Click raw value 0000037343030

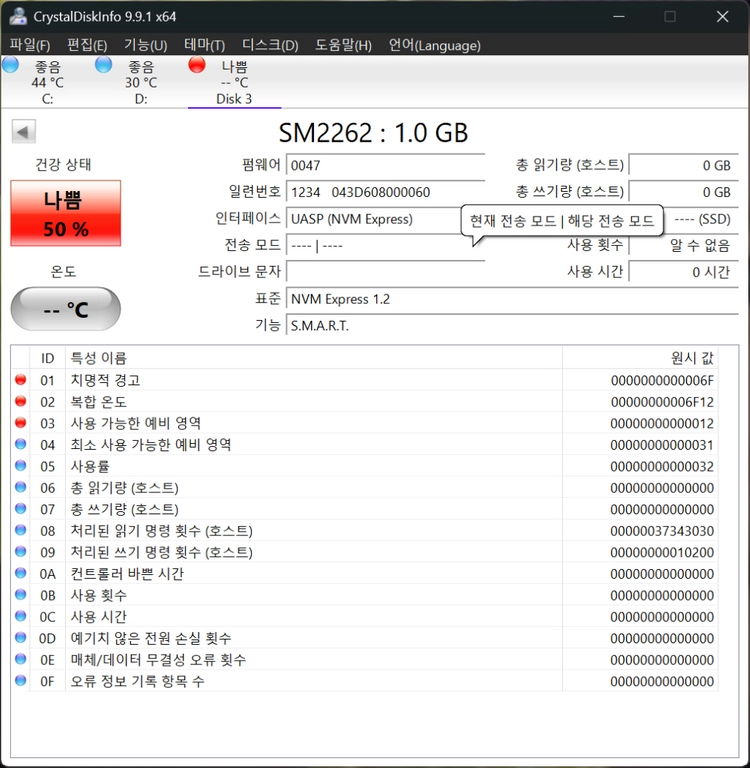tap(662, 531)
